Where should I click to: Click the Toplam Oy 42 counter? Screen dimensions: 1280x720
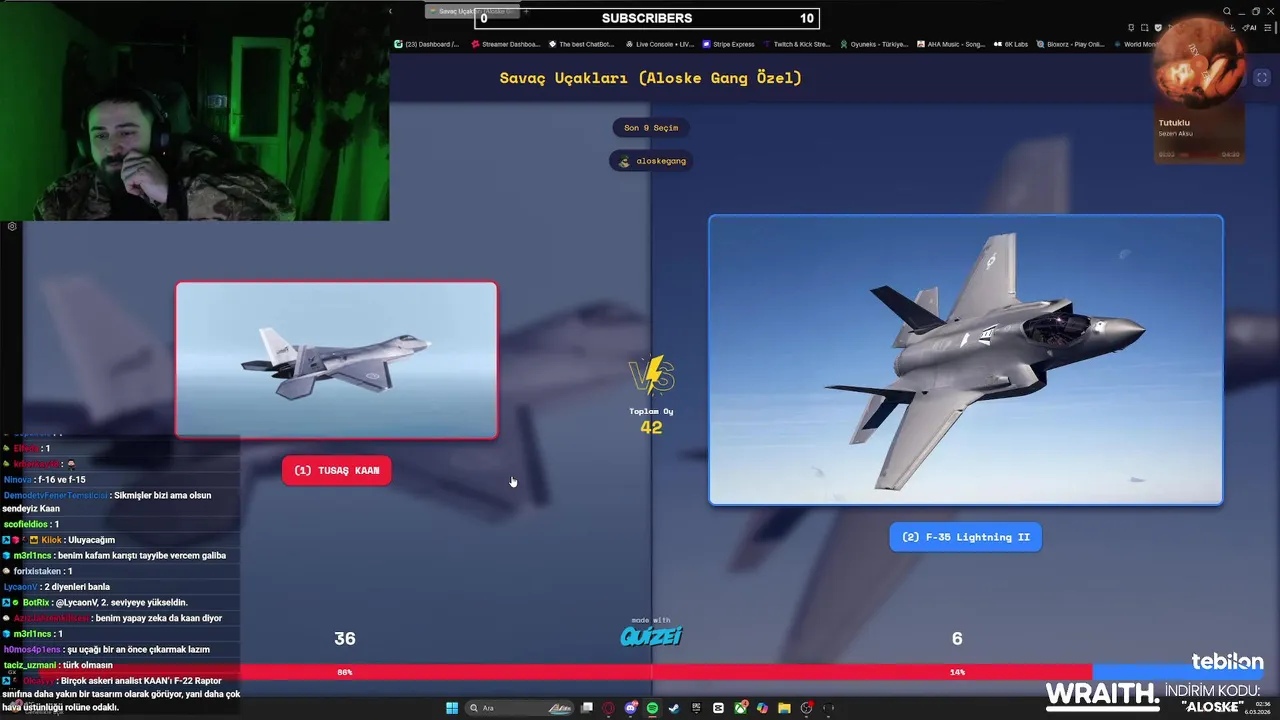pos(651,421)
